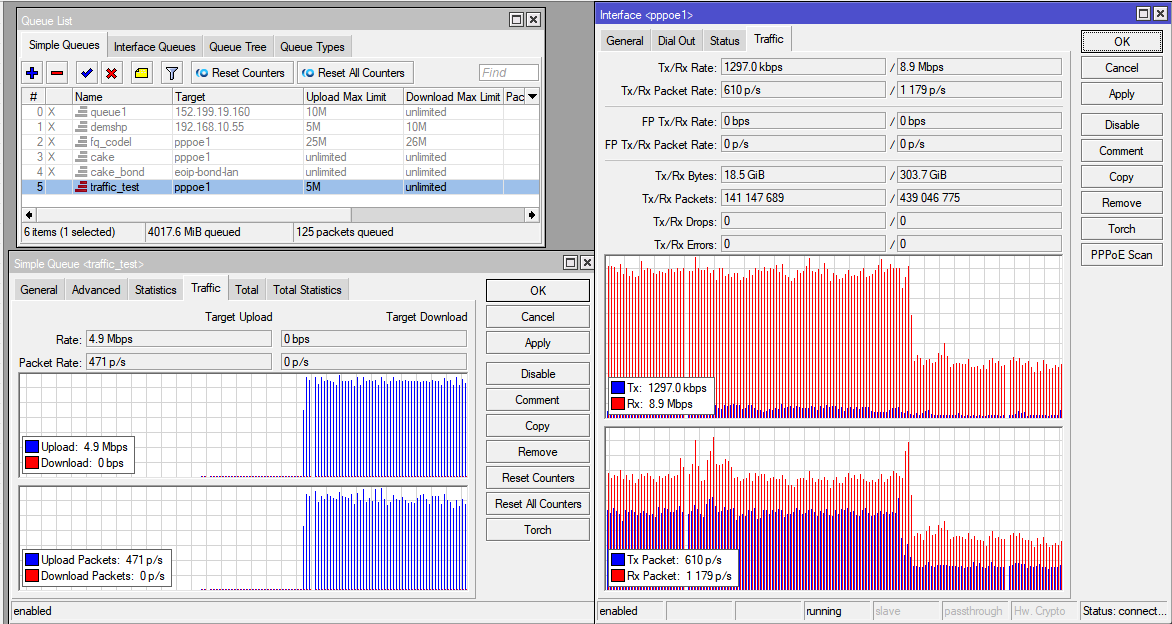Image resolution: width=1172 pixels, height=624 pixels.
Task: Click Apply in Simple Queue window
Action: click(537, 343)
